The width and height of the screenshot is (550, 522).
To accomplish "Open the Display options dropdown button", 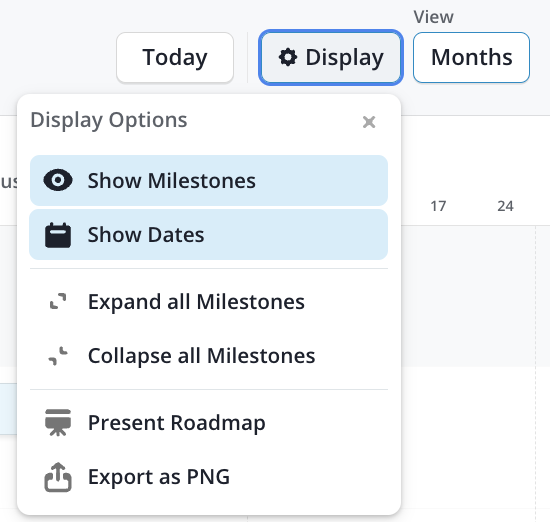I will pos(331,58).
